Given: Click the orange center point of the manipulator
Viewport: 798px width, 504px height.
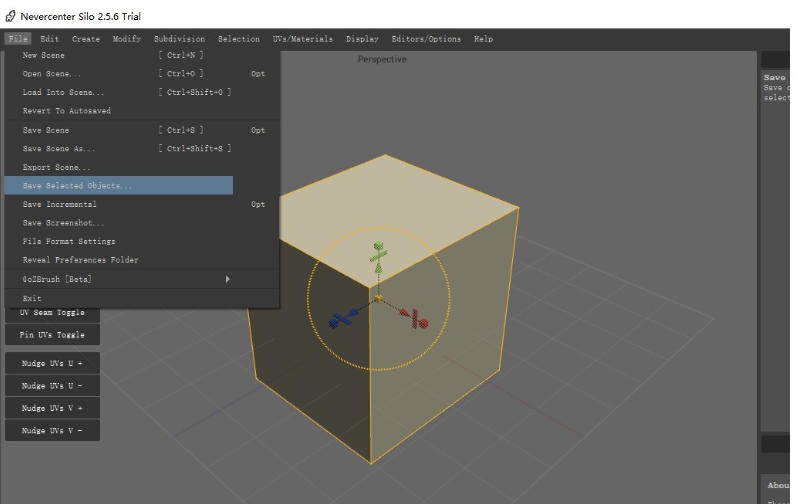Looking at the screenshot, I should coord(378,297).
